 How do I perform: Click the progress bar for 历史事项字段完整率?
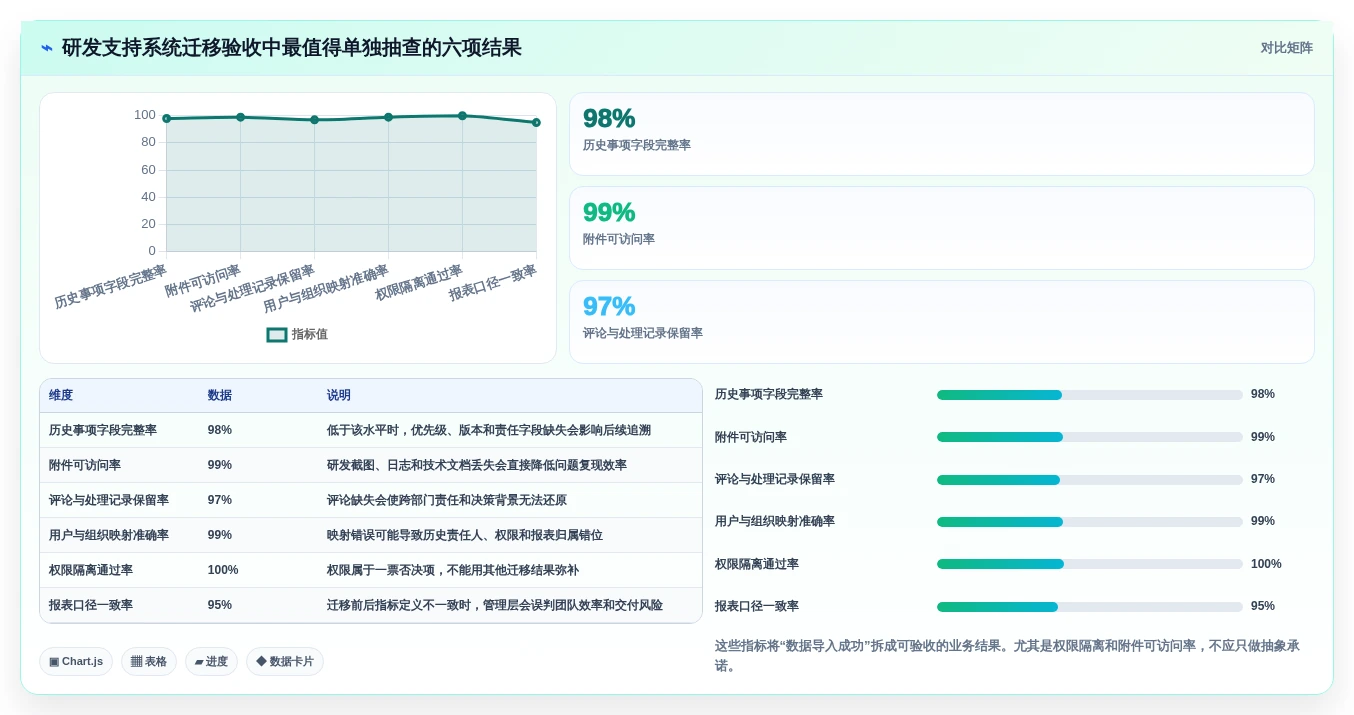[x=1090, y=395]
